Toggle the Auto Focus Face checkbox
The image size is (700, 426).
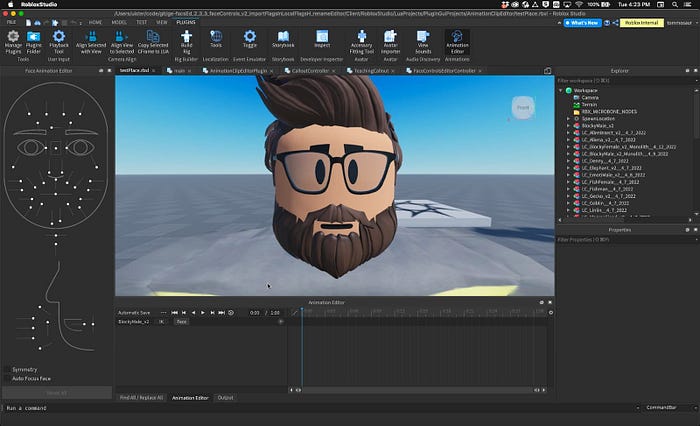coord(7,379)
